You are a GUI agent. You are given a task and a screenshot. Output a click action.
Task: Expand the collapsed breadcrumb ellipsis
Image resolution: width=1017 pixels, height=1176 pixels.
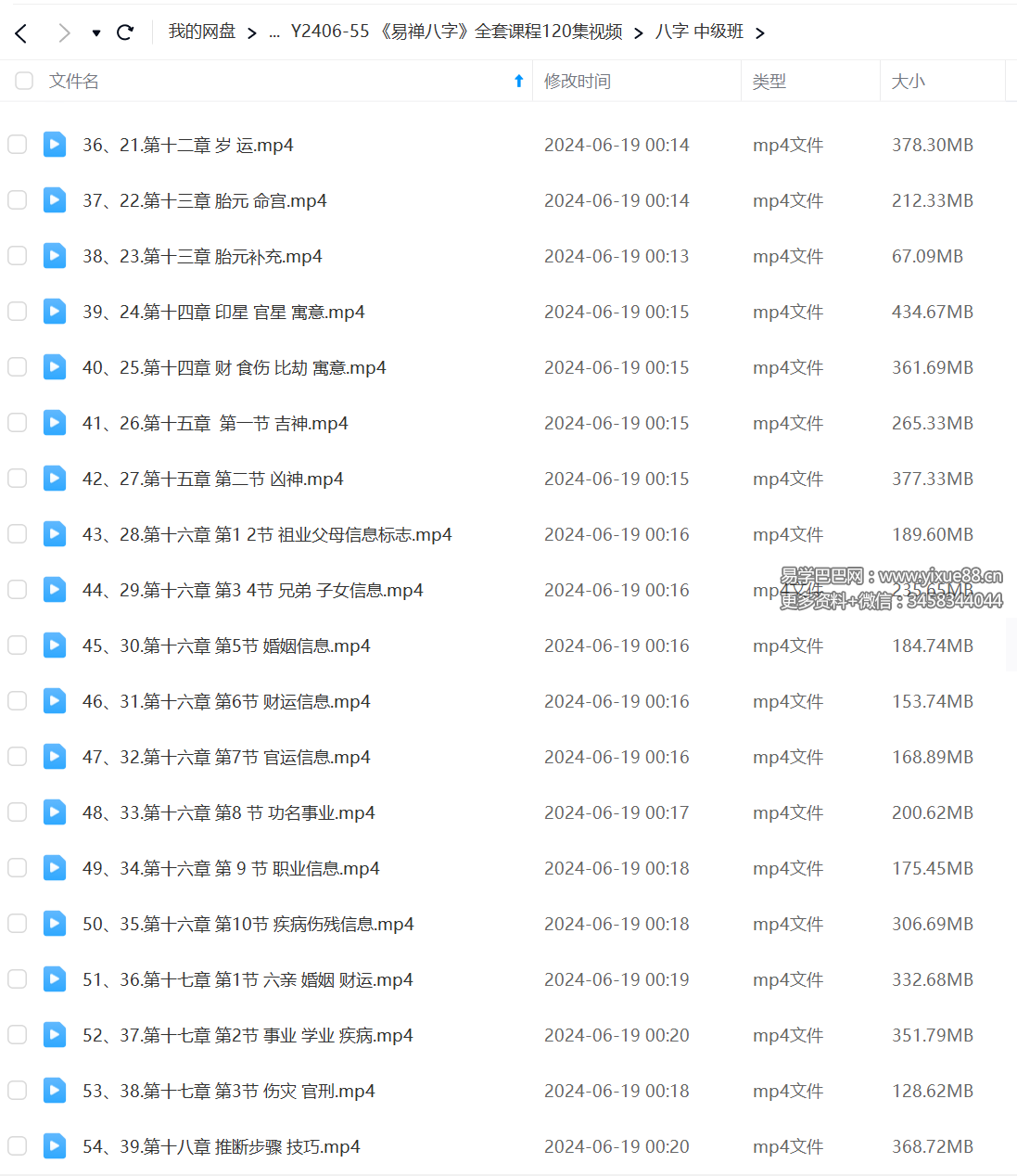274,33
